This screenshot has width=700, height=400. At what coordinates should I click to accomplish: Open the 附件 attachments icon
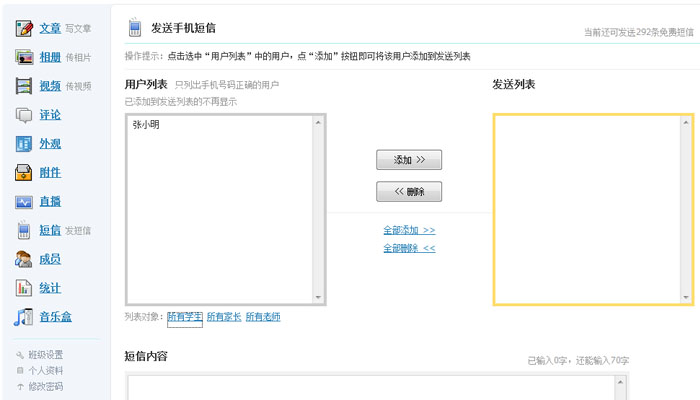coord(25,173)
